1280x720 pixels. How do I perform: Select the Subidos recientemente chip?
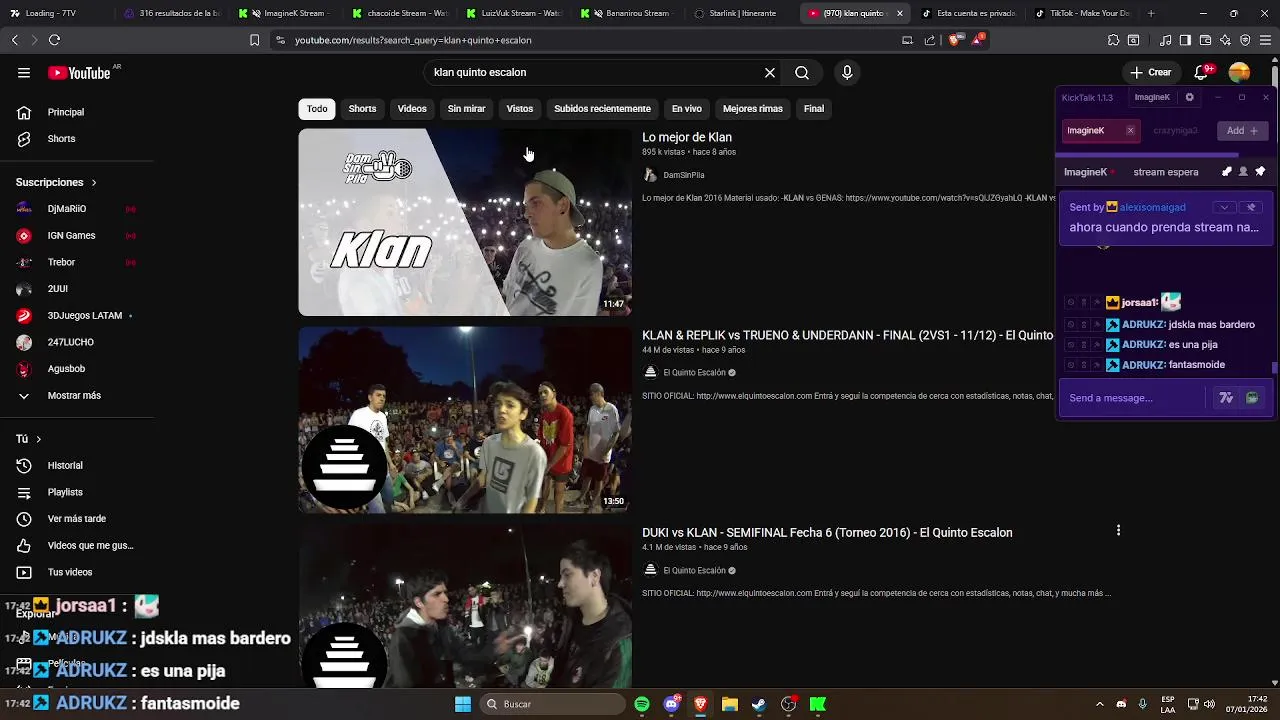click(602, 108)
